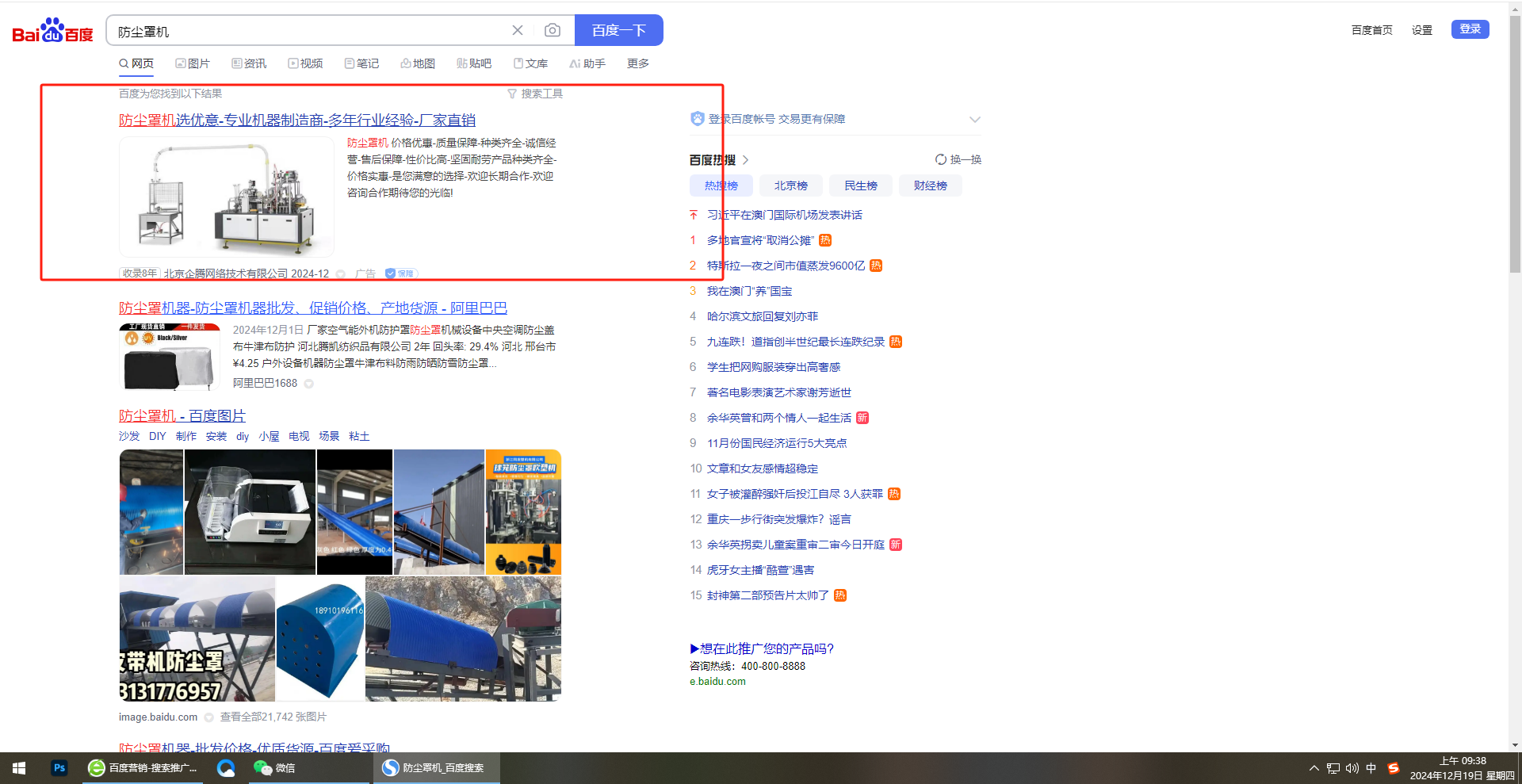Click inside the search input field
The width and height of the screenshot is (1522, 784).
(309, 31)
